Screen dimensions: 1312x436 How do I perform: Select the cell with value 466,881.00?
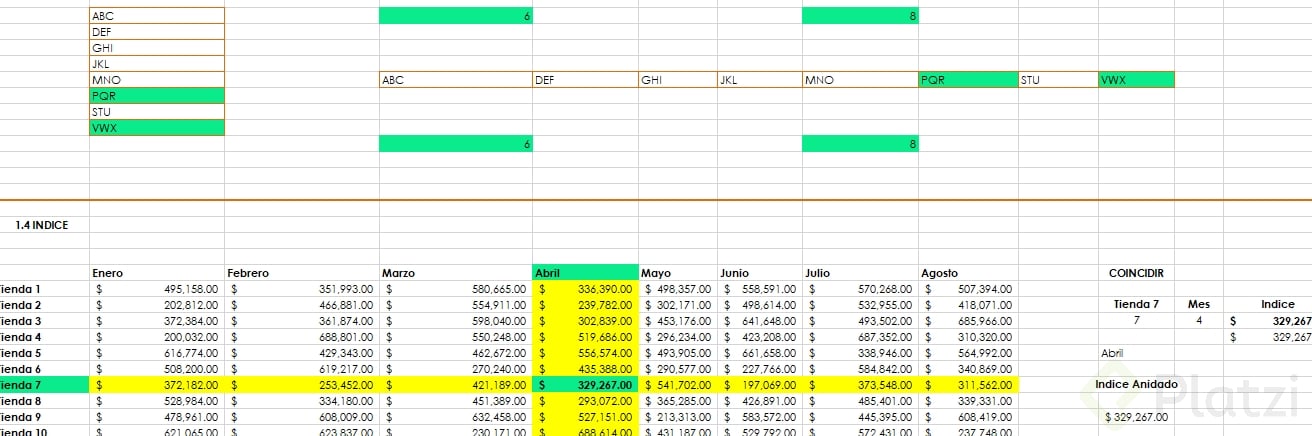tap(302, 305)
